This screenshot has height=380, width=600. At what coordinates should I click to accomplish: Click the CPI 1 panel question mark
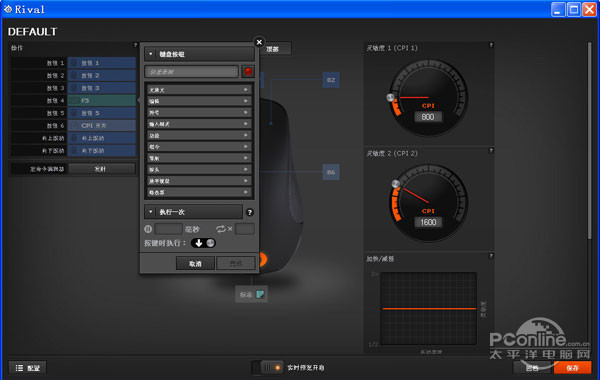pyautogui.click(x=491, y=46)
